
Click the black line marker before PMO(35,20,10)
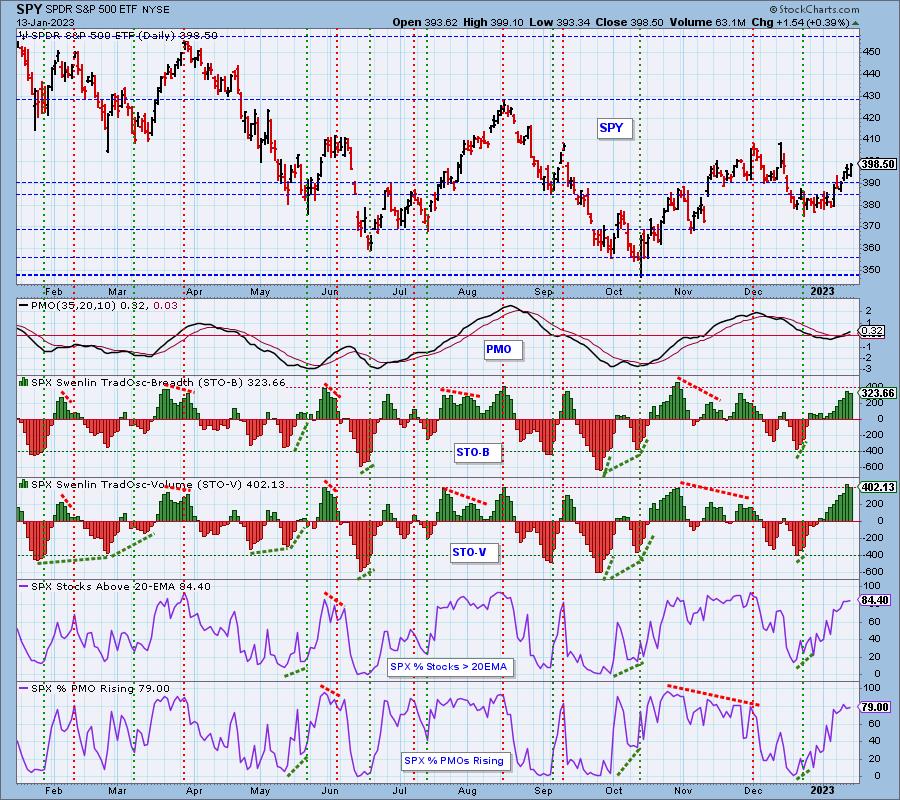pyautogui.click(x=24, y=305)
